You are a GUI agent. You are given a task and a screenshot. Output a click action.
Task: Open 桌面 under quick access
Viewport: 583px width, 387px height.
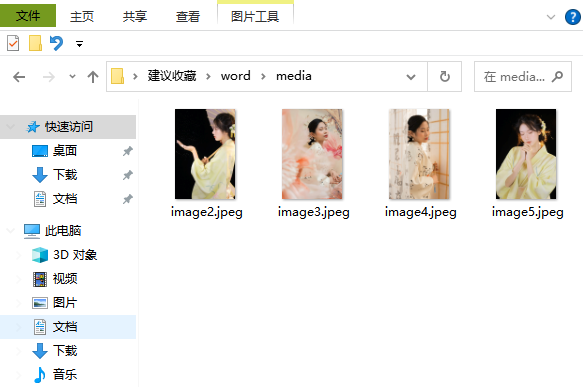tap(65, 151)
